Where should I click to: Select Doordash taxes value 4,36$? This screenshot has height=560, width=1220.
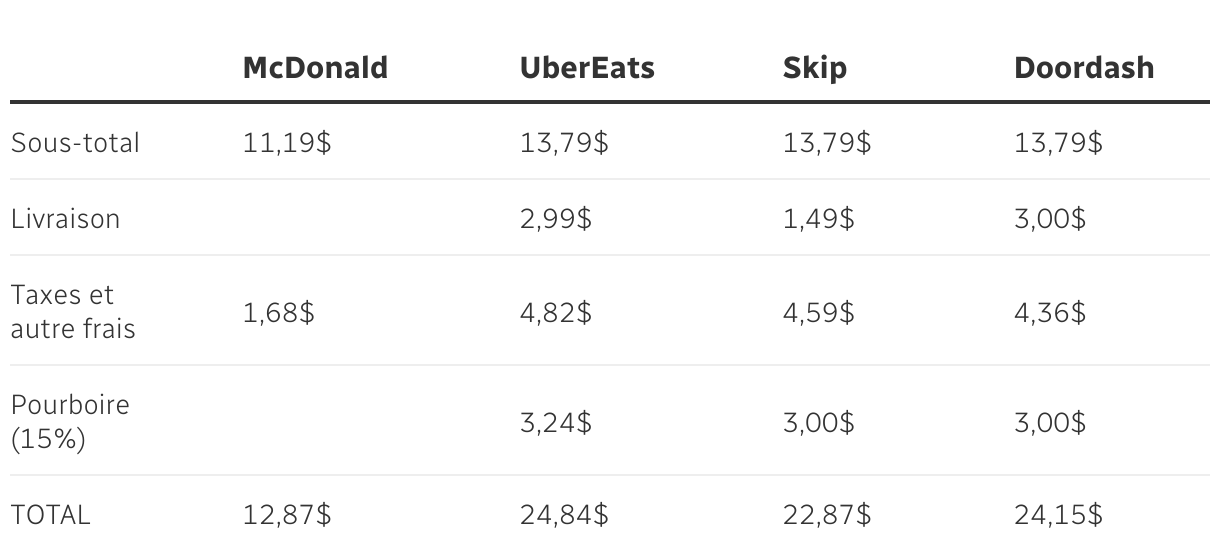click(1050, 312)
